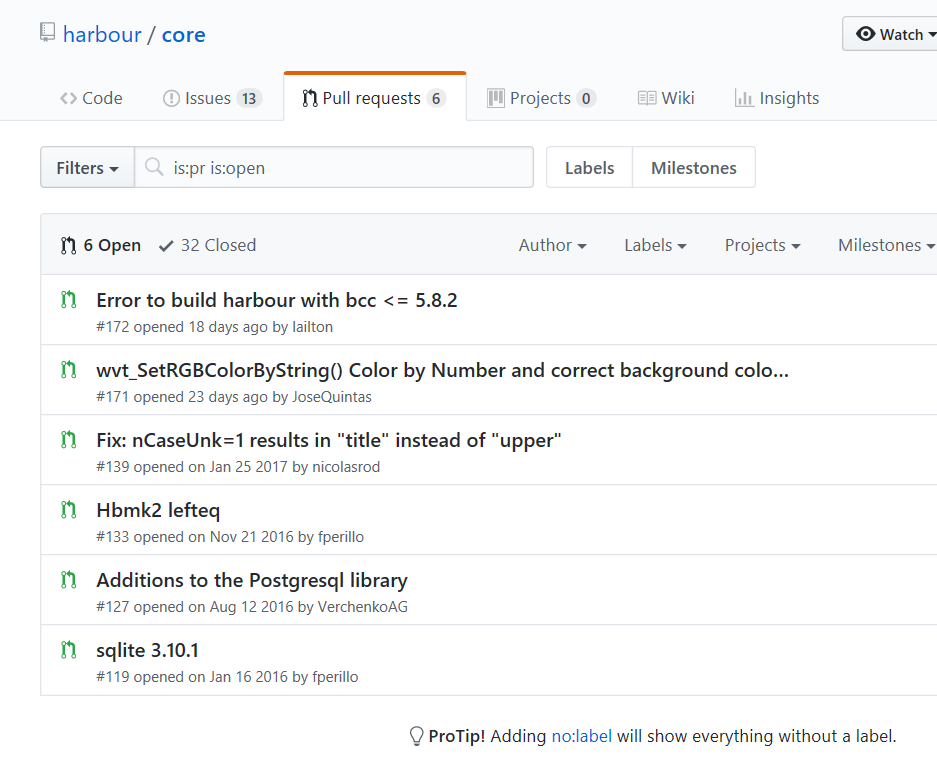Click the pull request icon for Postgresql library additions
Screen dimensions: 937x782
click(x=68, y=580)
